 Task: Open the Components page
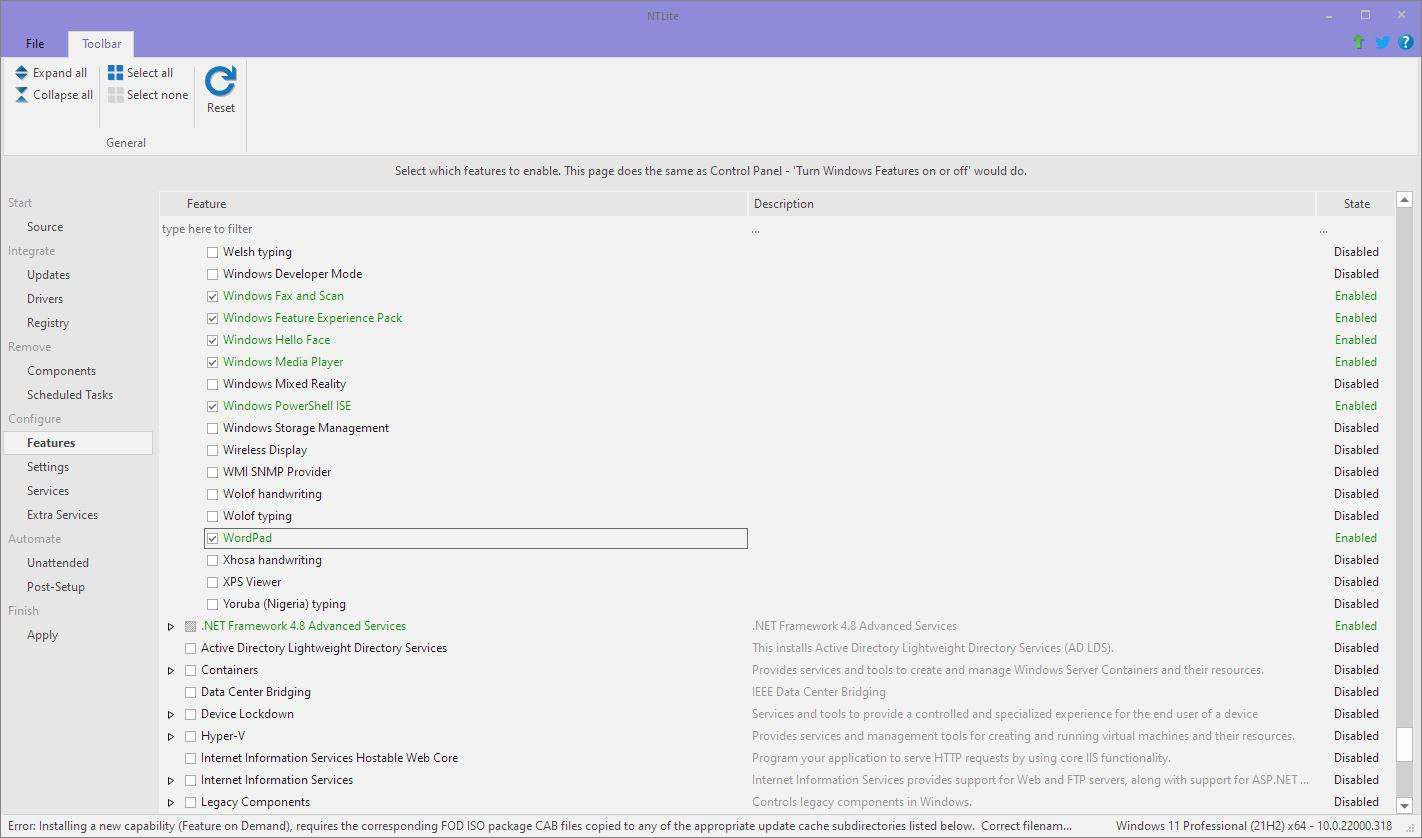(61, 371)
